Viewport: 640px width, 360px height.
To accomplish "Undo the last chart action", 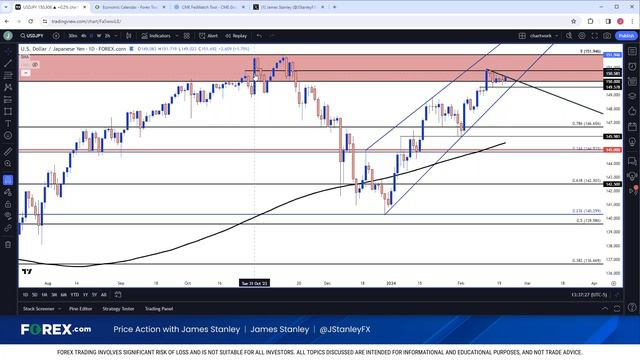I will pyautogui.click(x=259, y=36).
